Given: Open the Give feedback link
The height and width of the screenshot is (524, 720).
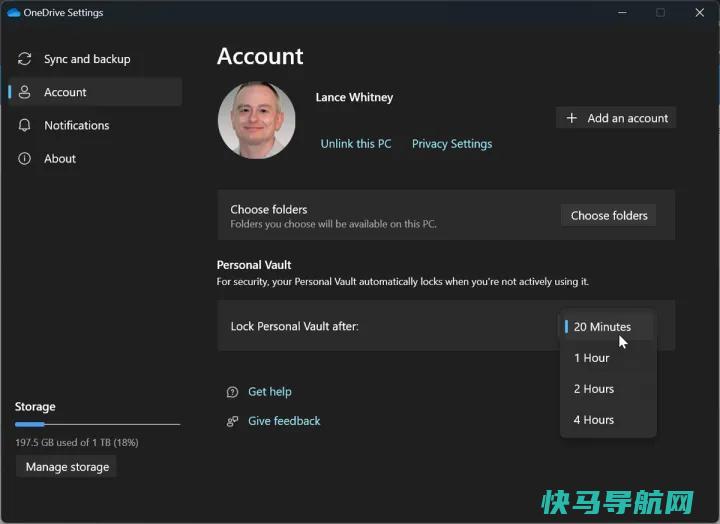Looking at the screenshot, I should click(284, 421).
